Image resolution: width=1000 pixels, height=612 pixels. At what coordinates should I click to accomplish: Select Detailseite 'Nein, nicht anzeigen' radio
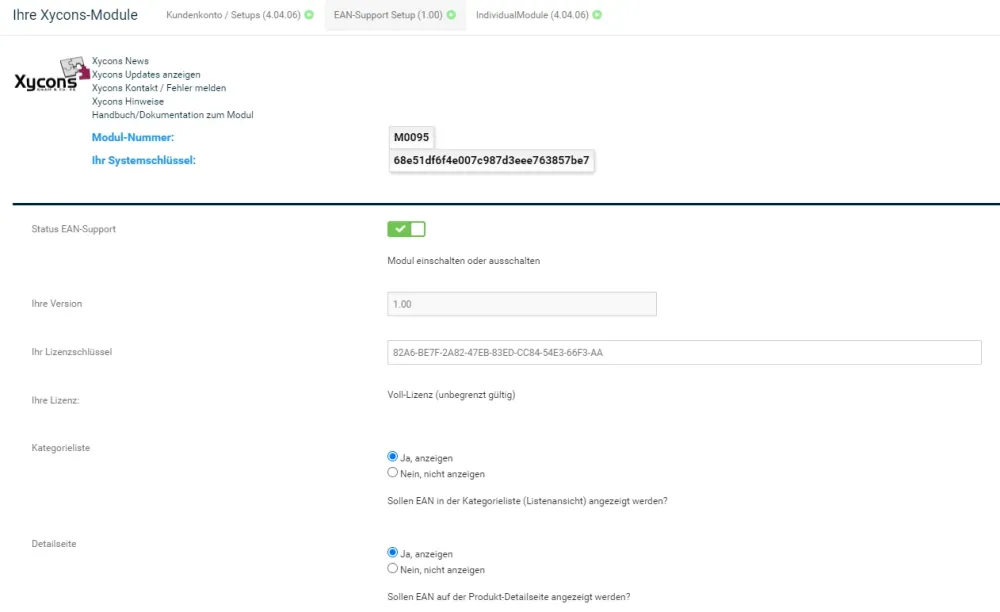coord(392,568)
